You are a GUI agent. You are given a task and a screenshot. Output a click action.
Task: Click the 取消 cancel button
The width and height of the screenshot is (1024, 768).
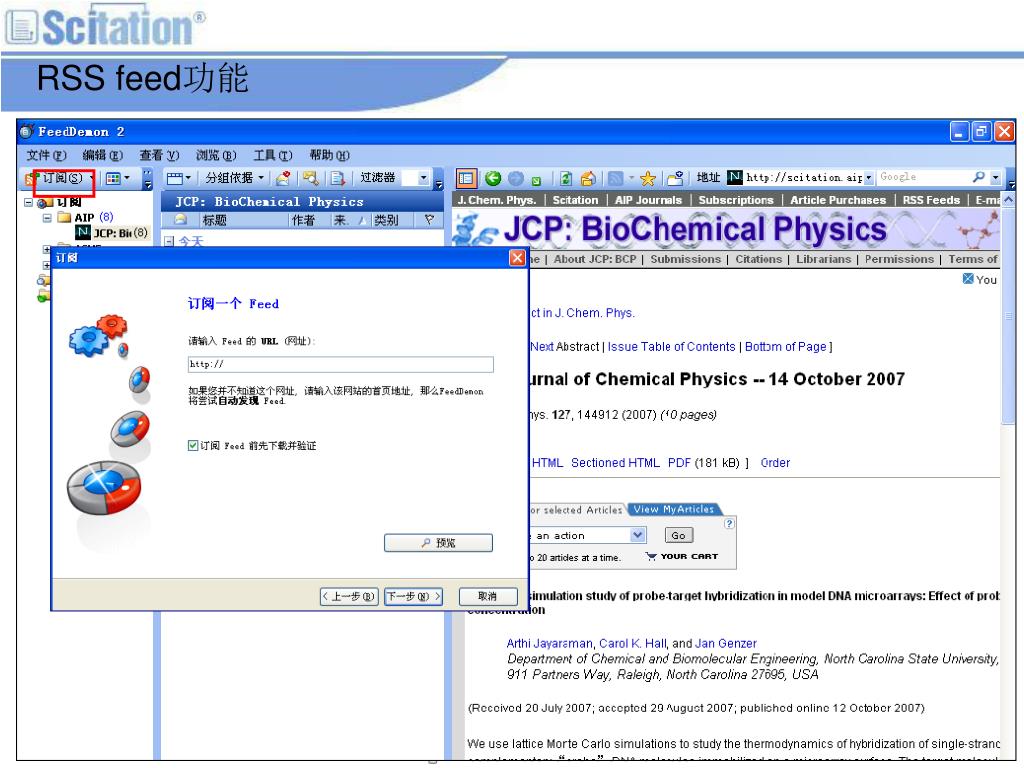coord(488,596)
